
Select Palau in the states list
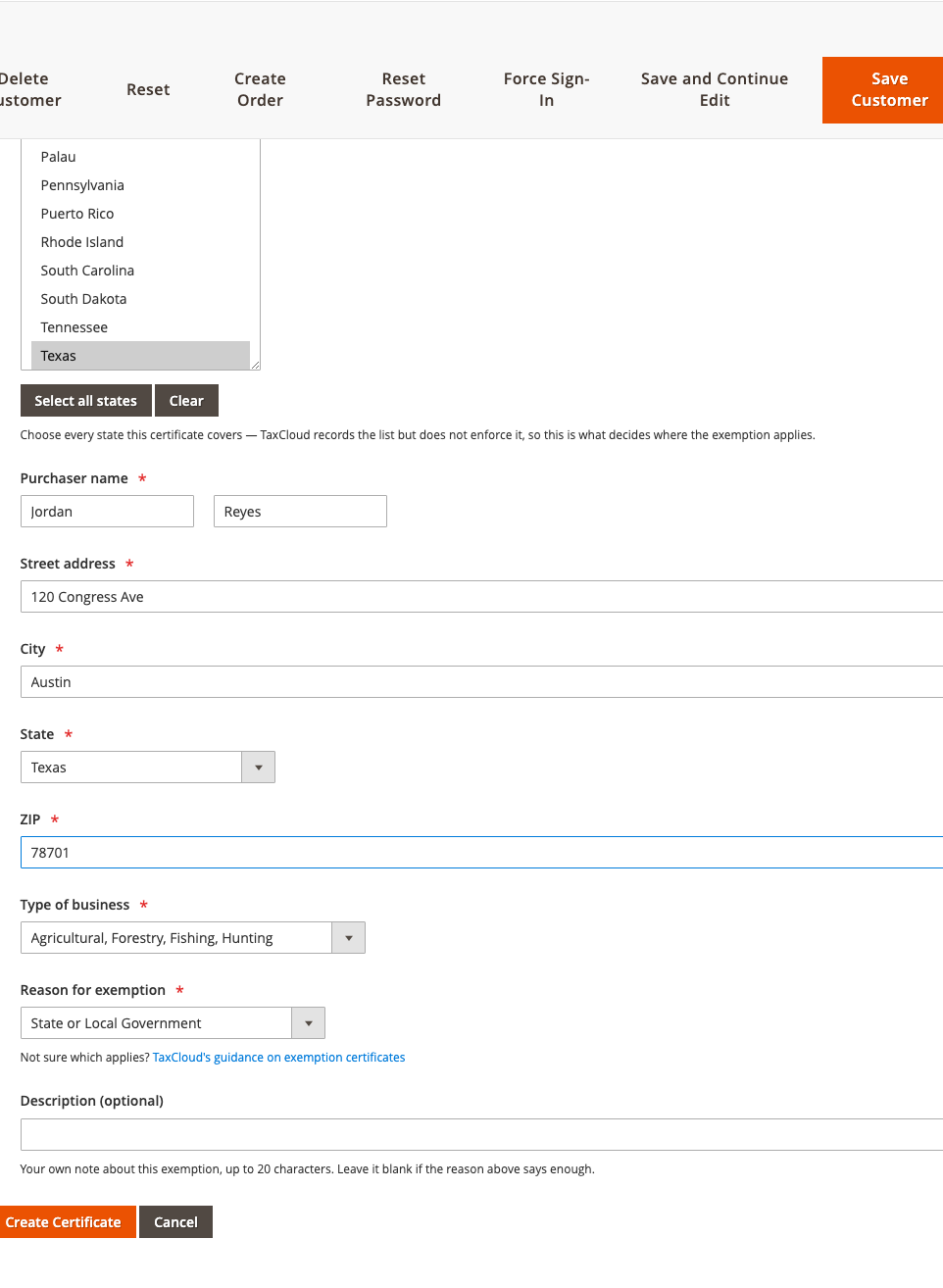pyautogui.click(x=140, y=157)
